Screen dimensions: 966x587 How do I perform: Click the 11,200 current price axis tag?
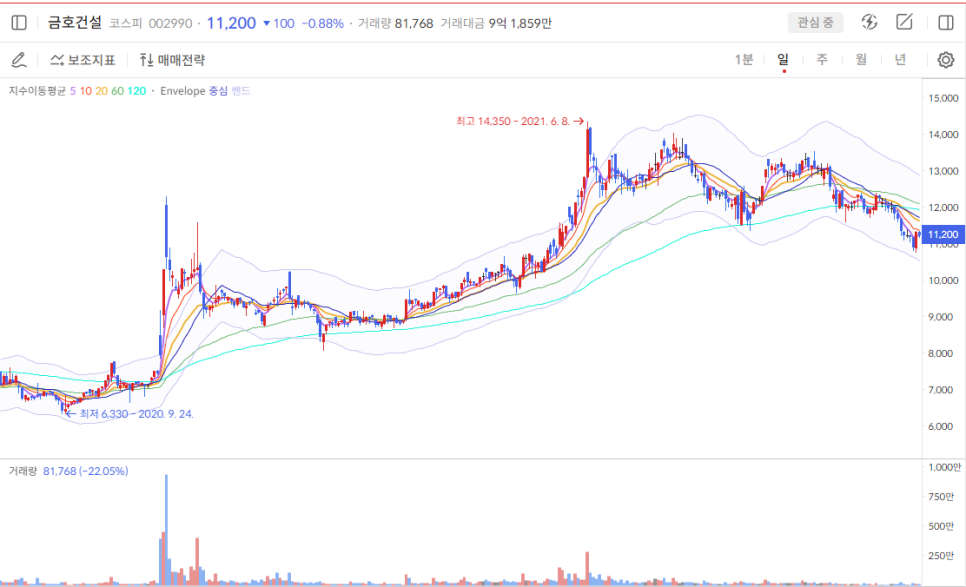(x=943, y=234)
